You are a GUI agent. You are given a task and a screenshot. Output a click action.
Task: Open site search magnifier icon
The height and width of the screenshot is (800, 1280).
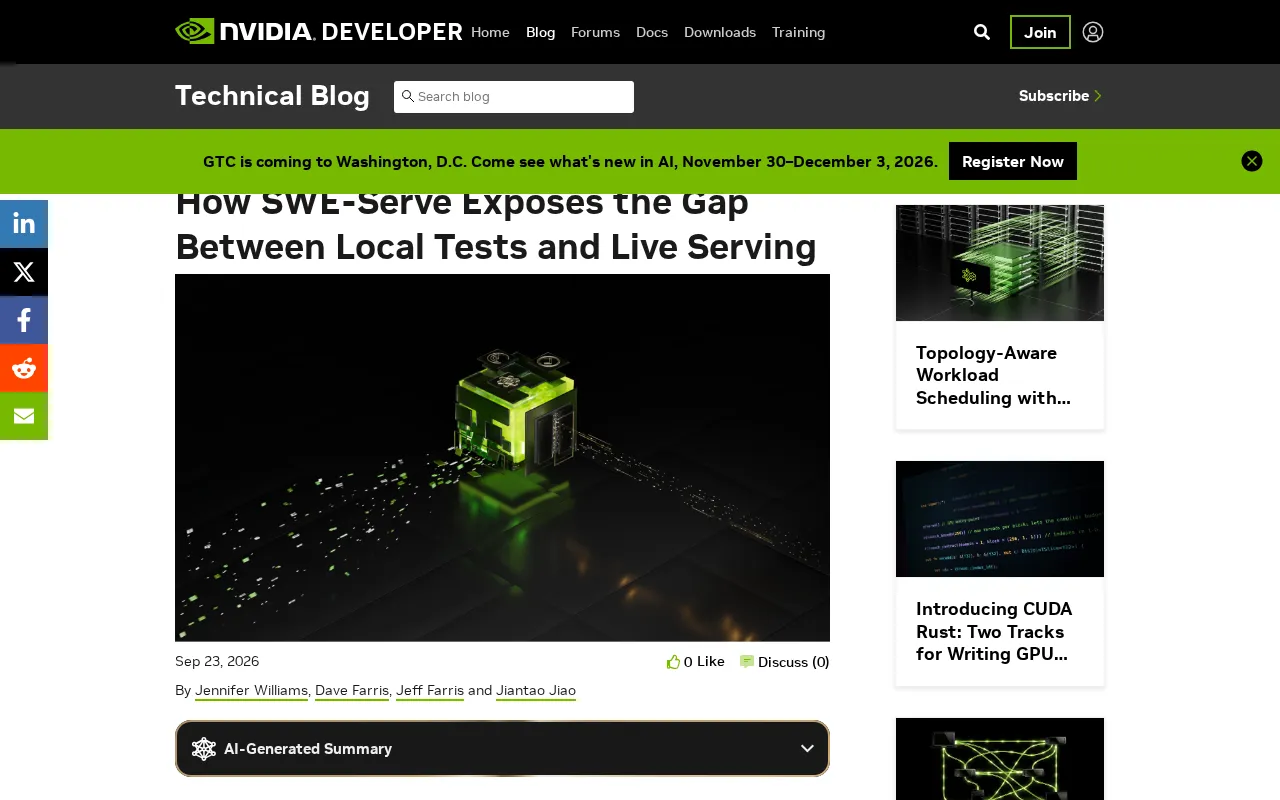(982, 32)
